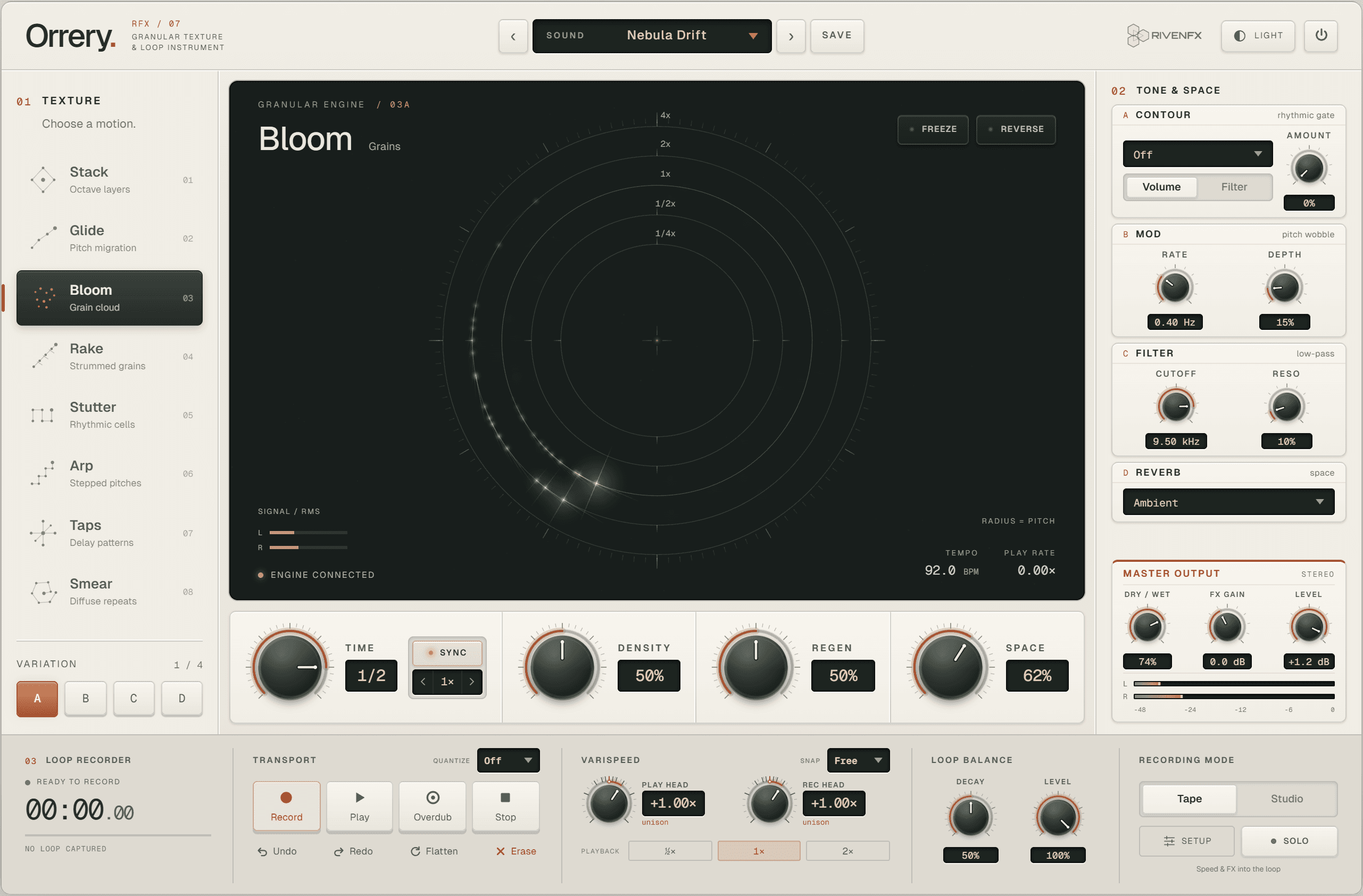Click the Flatten loop icon
Viewport: 1363px width, 896px height.
click(x=415, y=851)
